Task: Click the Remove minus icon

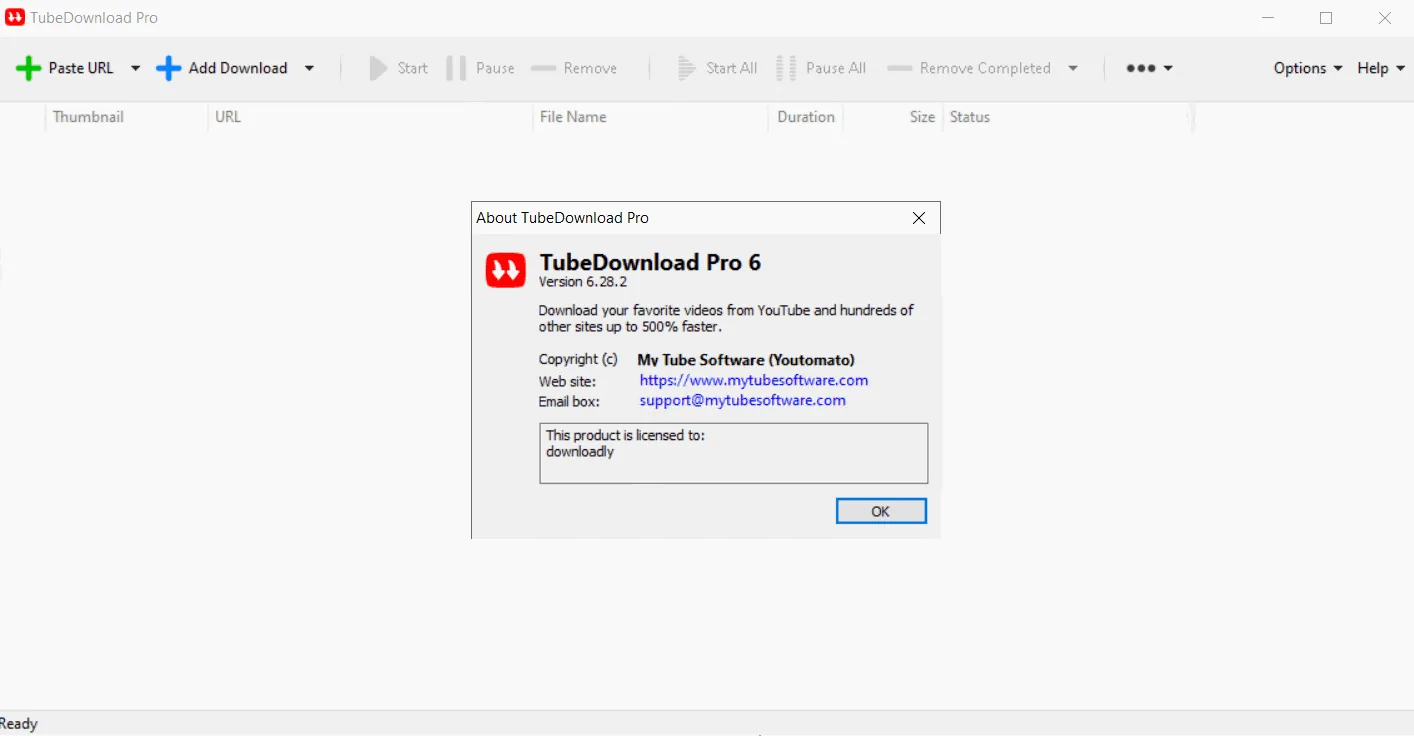Action: [543, 68]
